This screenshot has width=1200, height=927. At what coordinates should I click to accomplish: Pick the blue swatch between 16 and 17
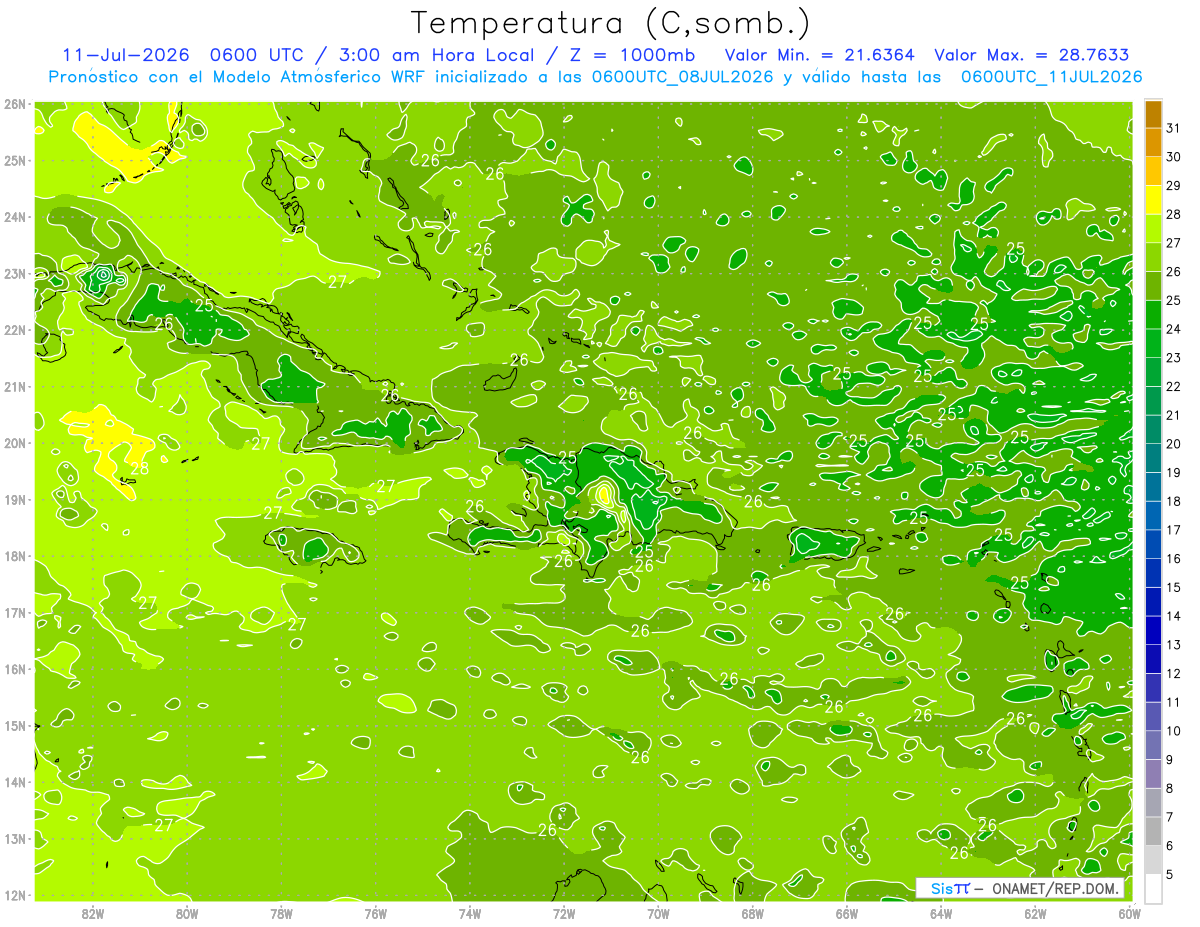[x=1153, y=544]
